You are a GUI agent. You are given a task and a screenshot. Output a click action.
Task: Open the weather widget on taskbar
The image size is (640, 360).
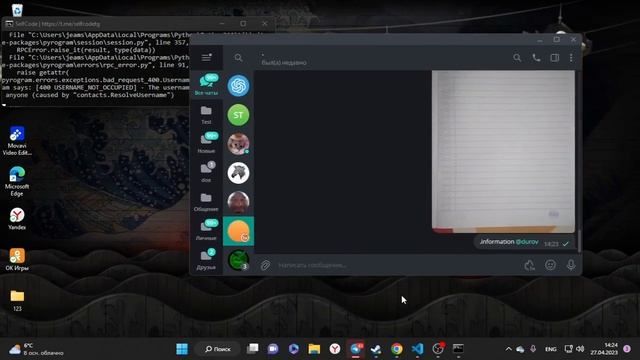36,349
